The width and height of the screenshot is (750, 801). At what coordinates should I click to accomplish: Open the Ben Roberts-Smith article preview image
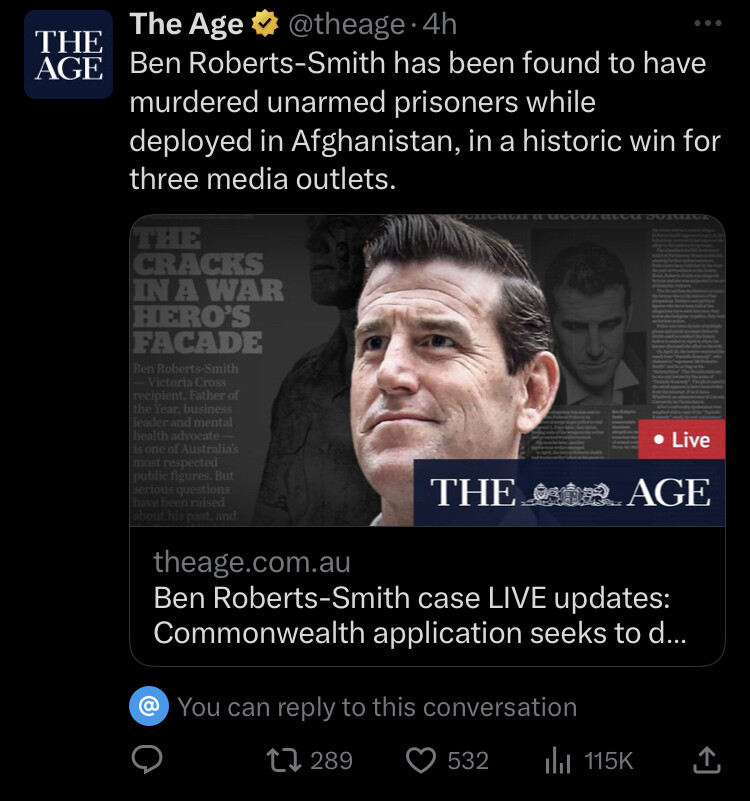click(427, 370)
